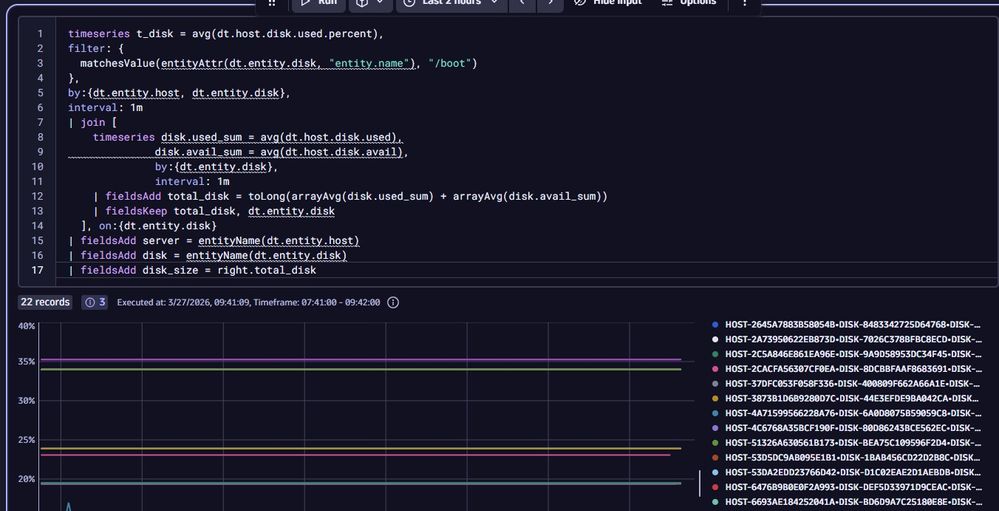Click the green series line near 34%

click(x=361, y=370)
